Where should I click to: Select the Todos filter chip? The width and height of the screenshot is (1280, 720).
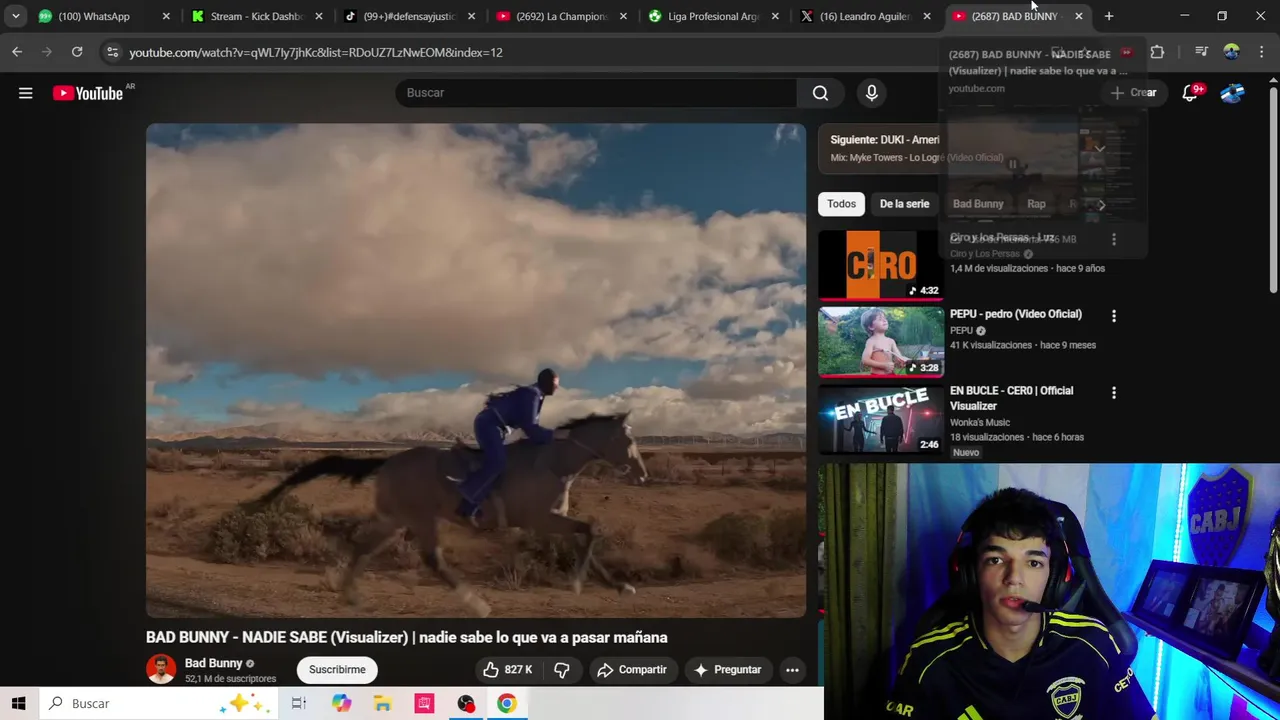(x=841, y=204)
